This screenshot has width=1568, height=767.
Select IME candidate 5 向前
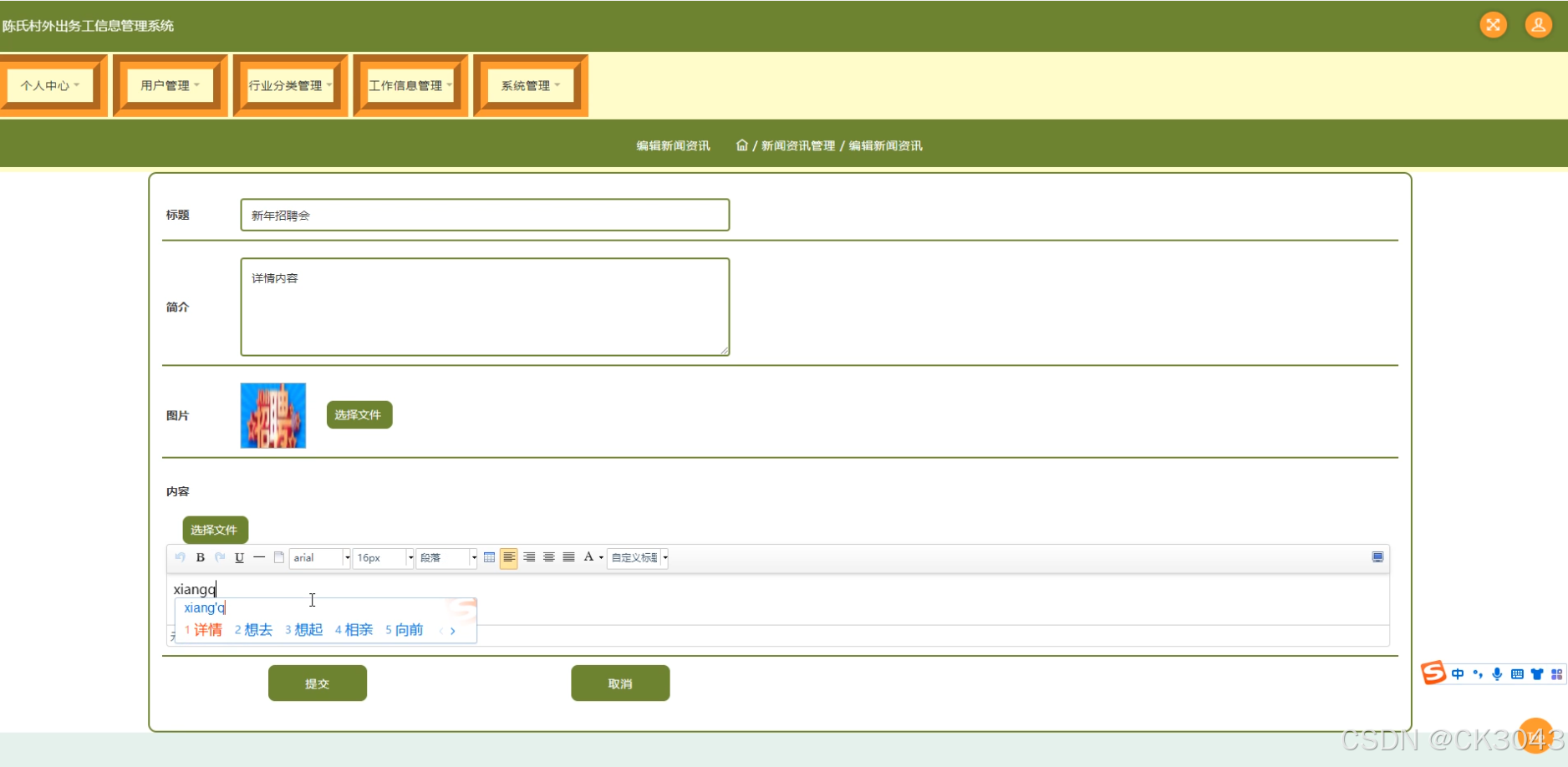pyautogui.click(x=405, y=630)
